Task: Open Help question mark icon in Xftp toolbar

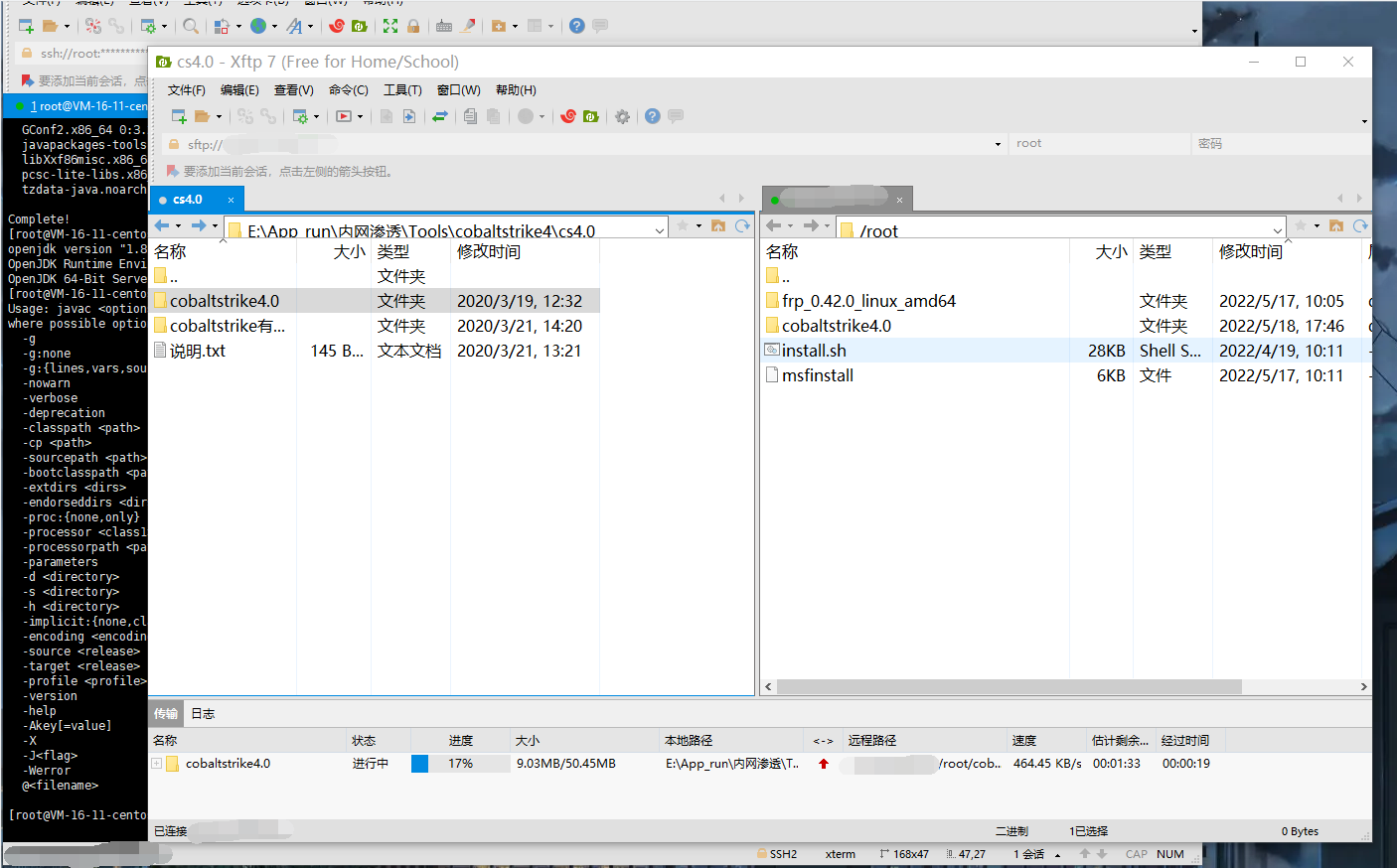Action: pyautogui.click(x=652, y=116)
